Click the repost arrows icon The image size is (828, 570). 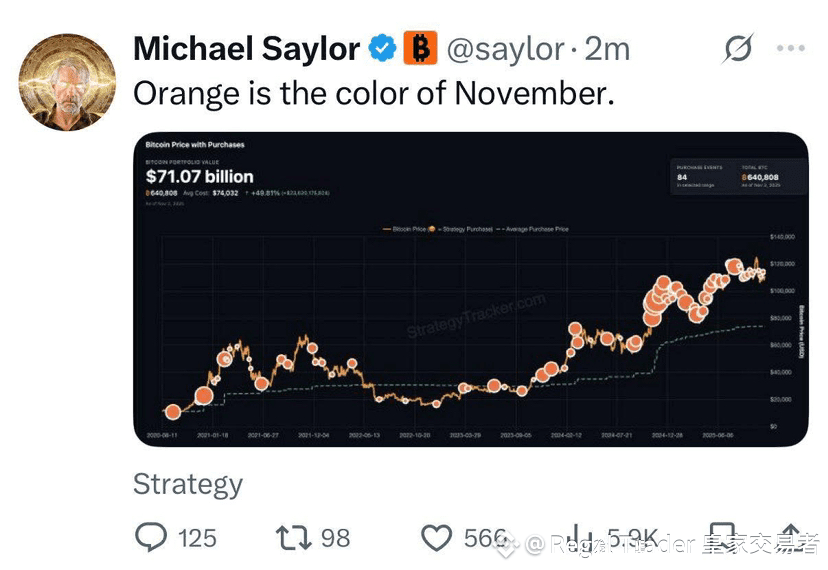(x=293, y=538)
